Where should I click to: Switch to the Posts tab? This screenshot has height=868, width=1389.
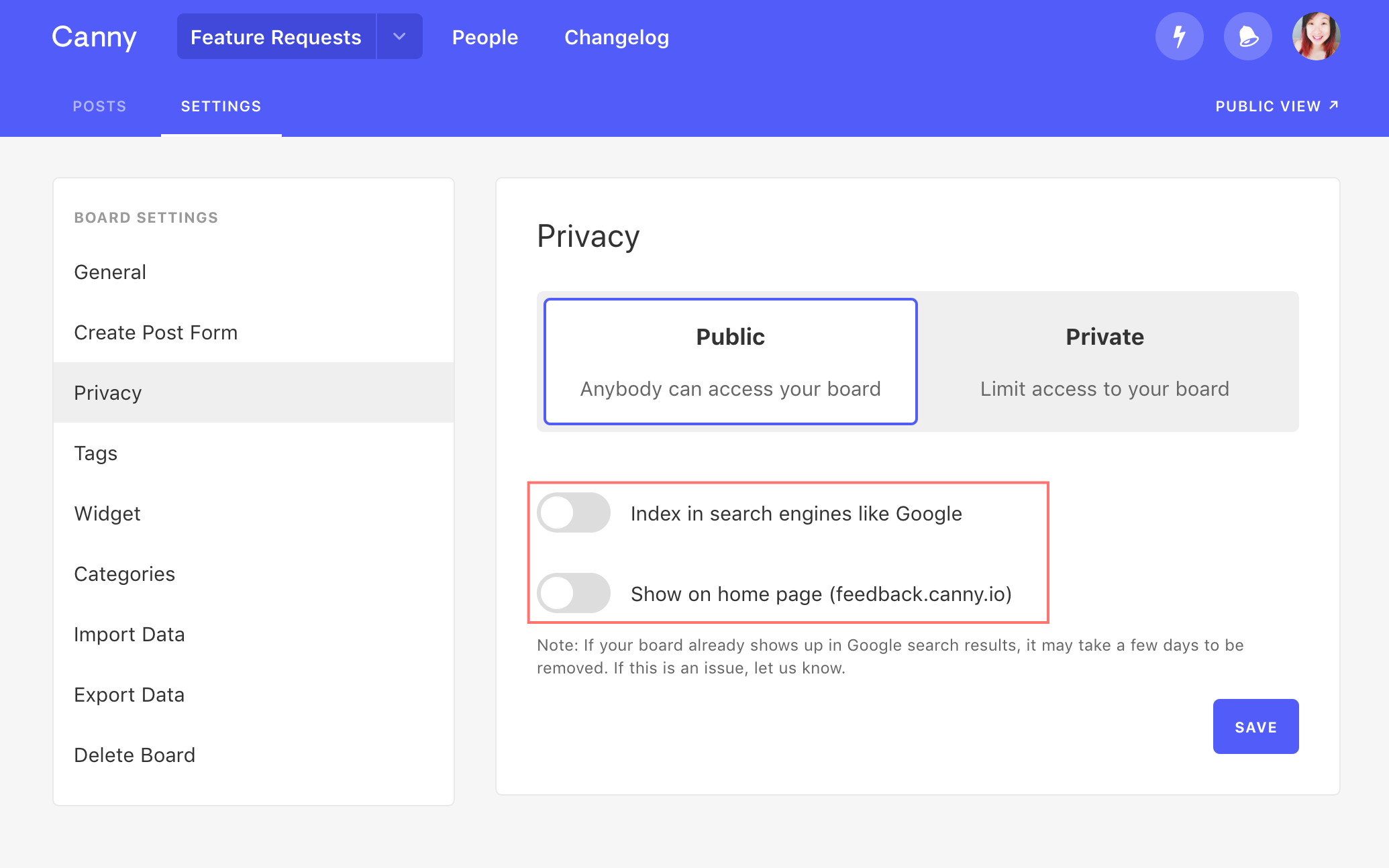[99, 107]
